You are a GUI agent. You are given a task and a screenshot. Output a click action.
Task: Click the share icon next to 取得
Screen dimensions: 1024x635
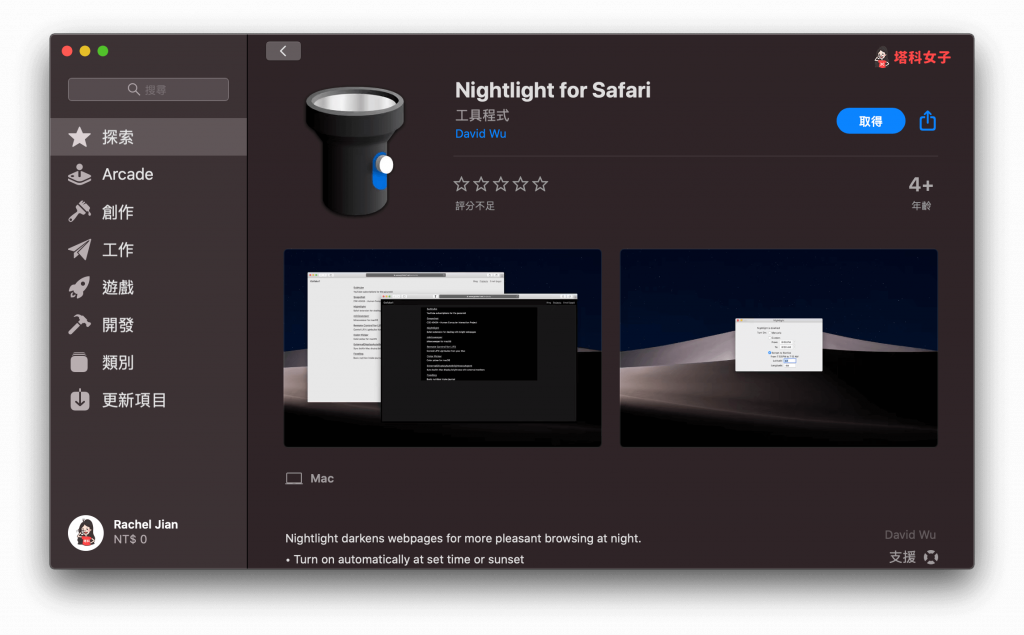927,120
